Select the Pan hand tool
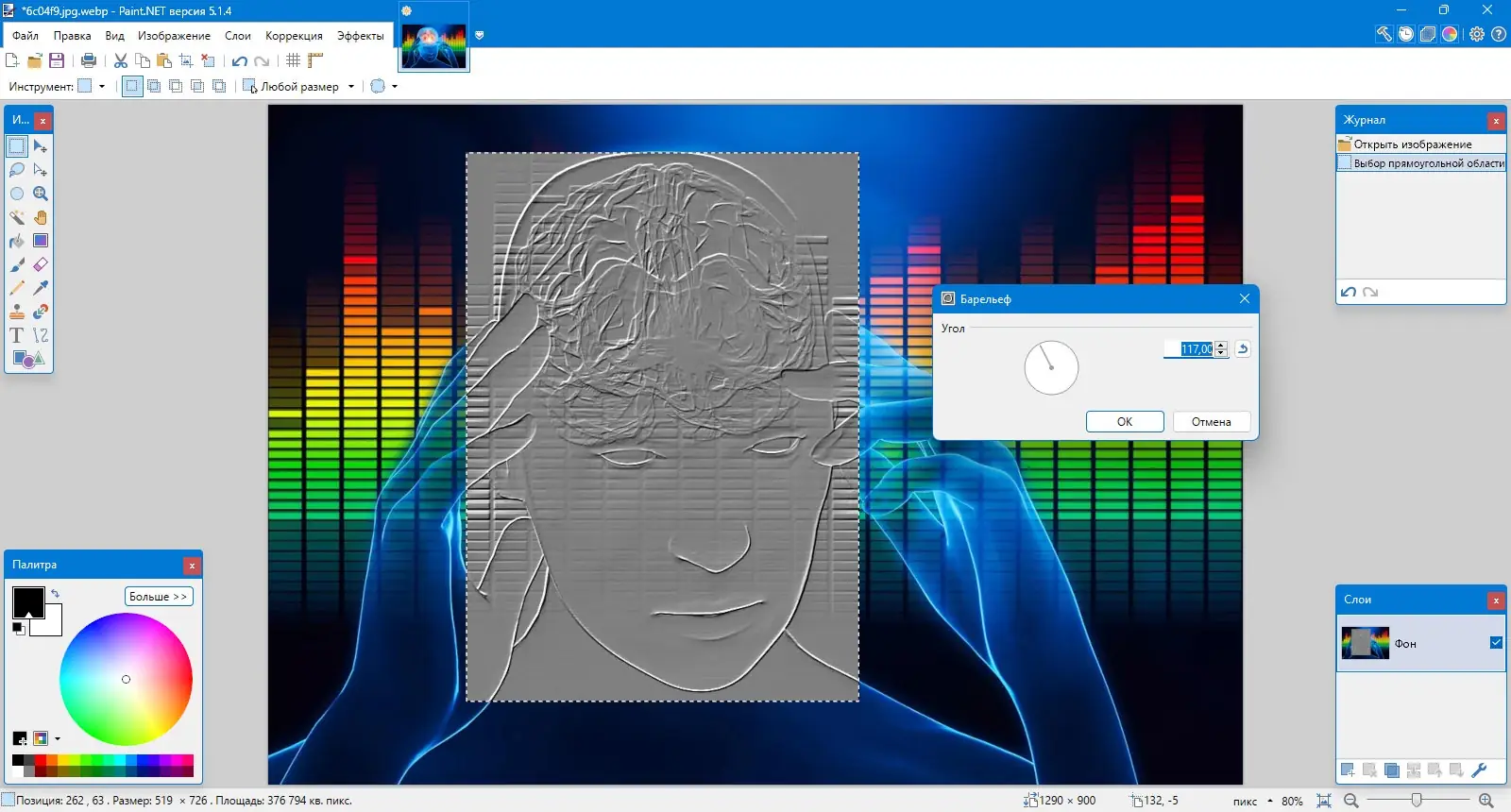The width and height of the screenshot is (1511, 812). tap(41, 217)
